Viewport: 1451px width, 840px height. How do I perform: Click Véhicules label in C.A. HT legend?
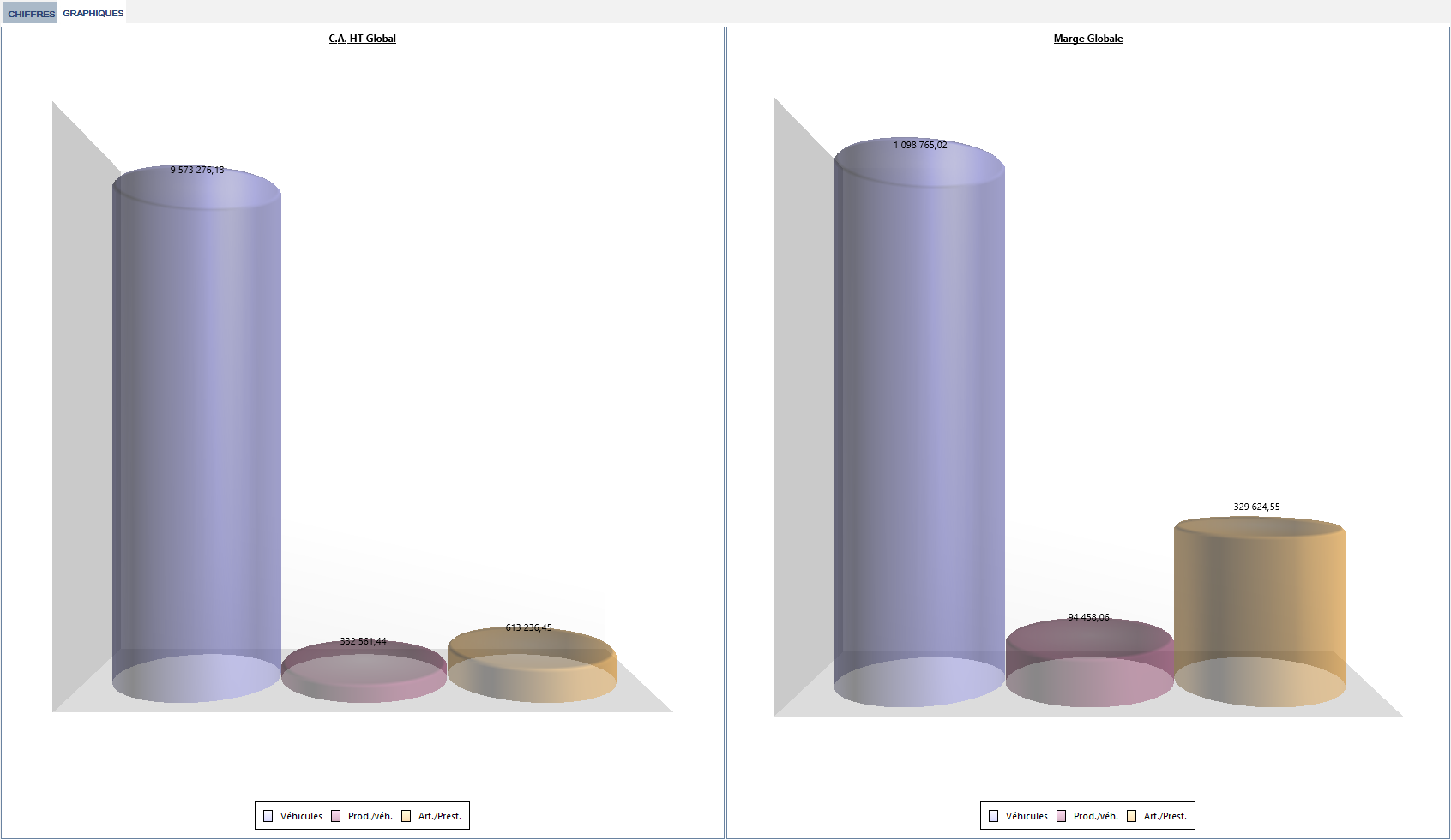[301, 816]
